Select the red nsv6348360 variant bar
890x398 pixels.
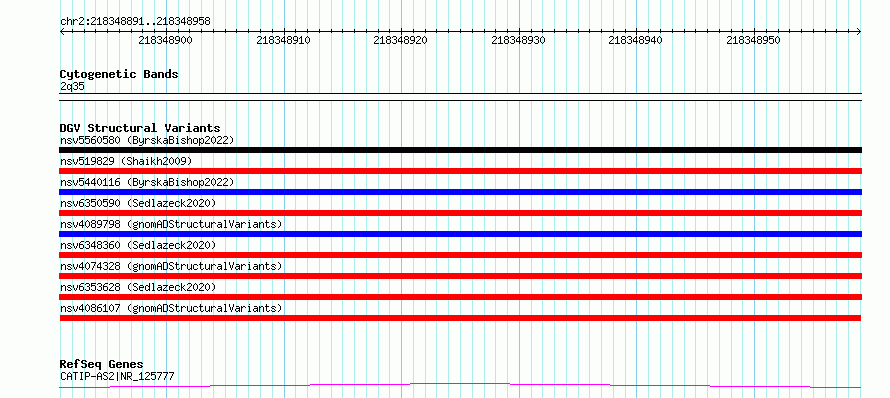(x=460, y=255)
